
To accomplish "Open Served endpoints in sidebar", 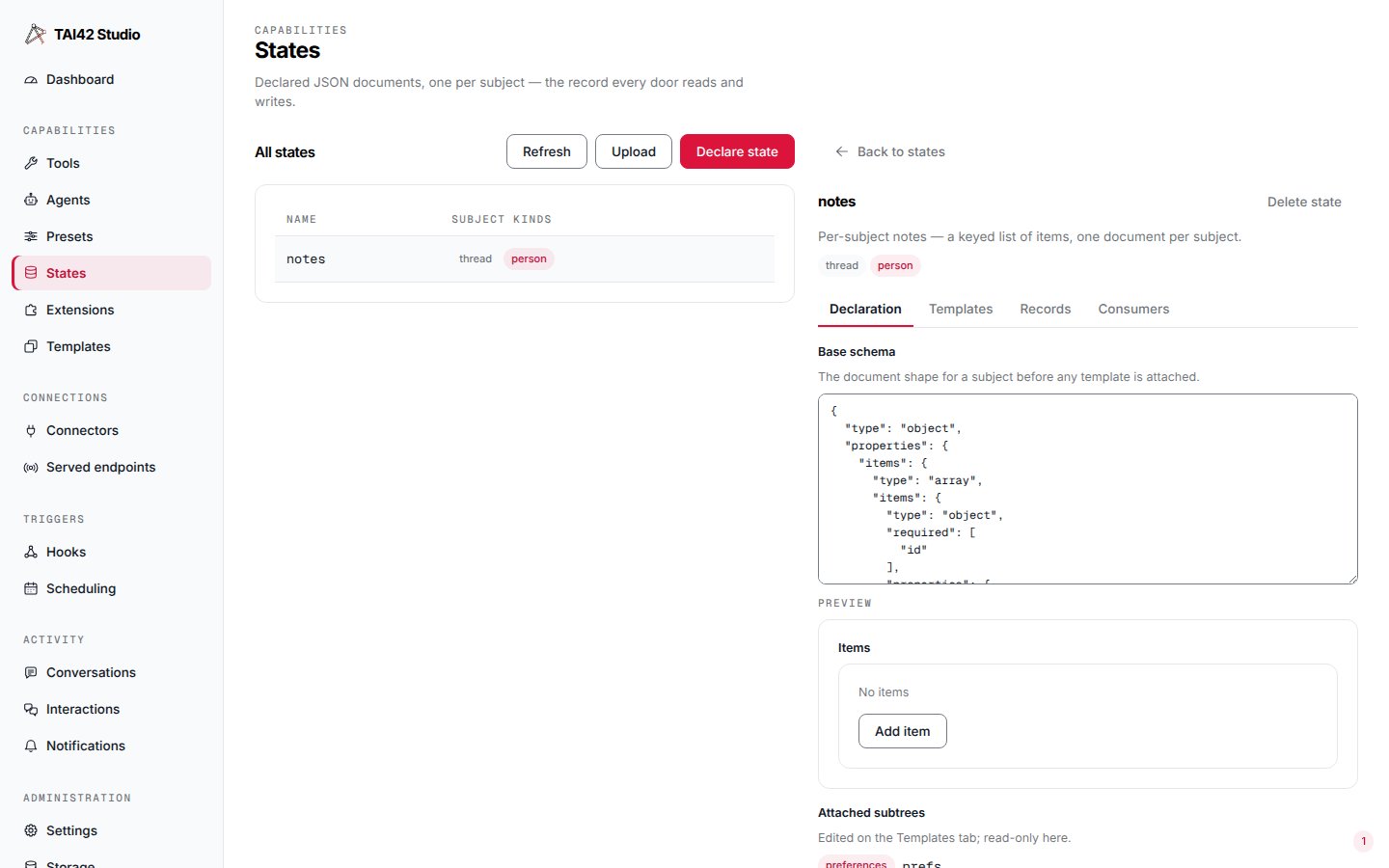I will coord(111,468).
